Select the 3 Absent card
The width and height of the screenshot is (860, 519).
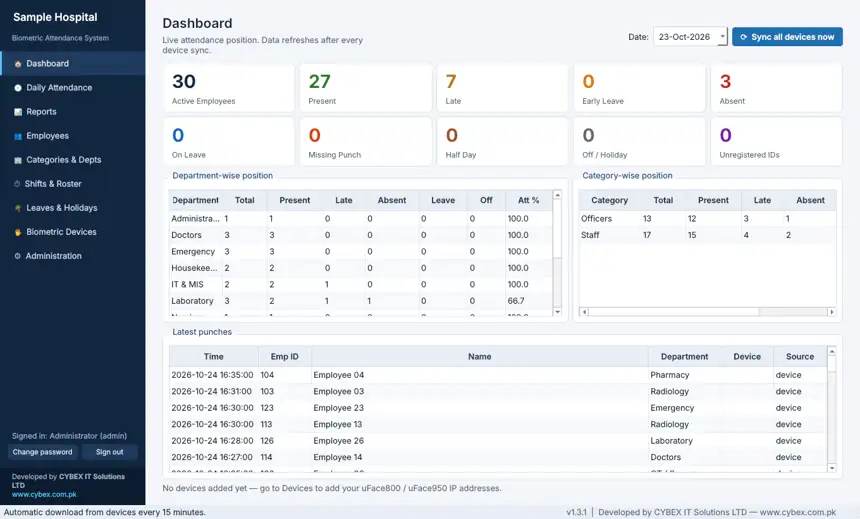[776, 88]
